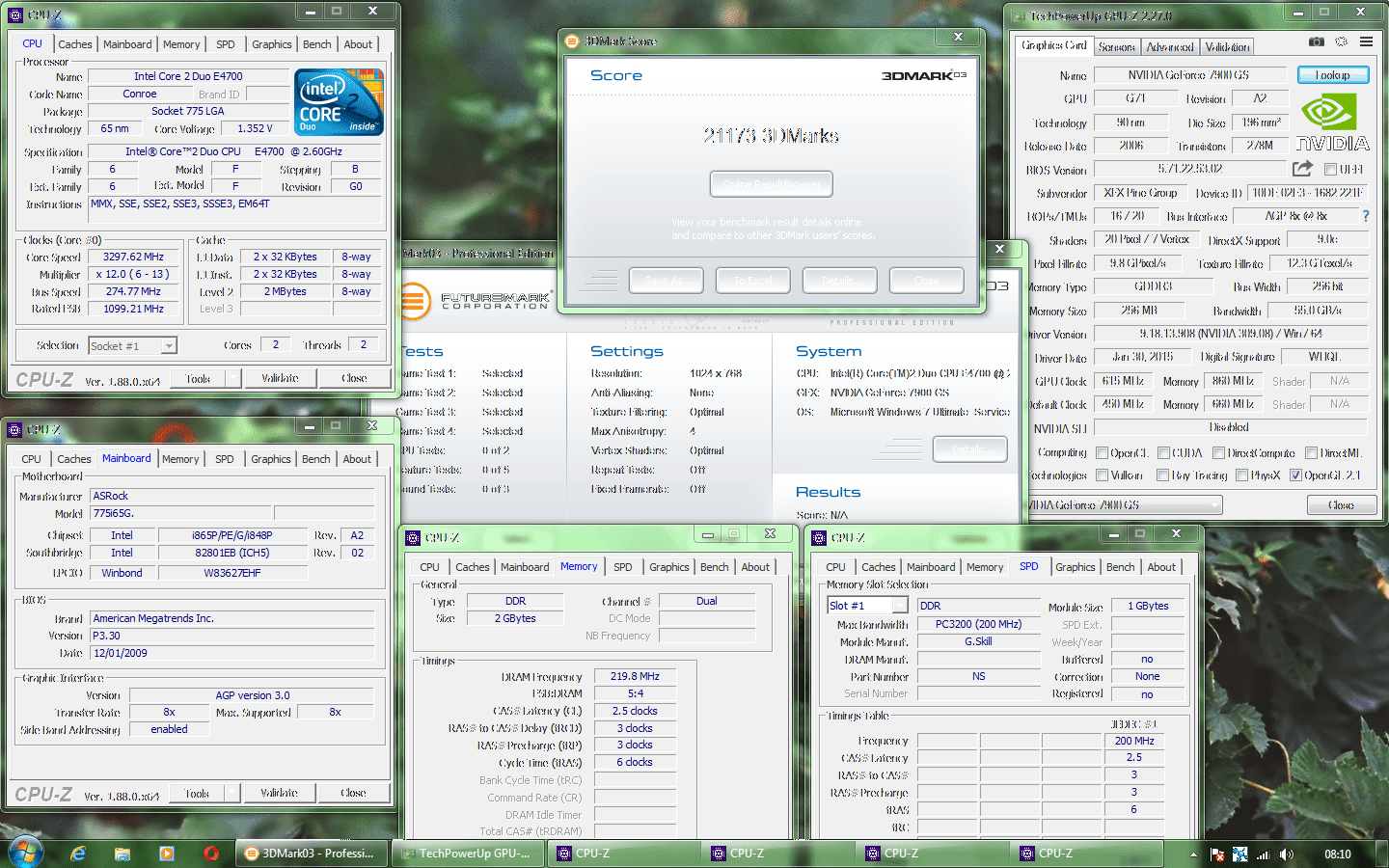Click the taskbar clock showing 08:10
Screen dimensions: 1389x868
[1337, 854]
